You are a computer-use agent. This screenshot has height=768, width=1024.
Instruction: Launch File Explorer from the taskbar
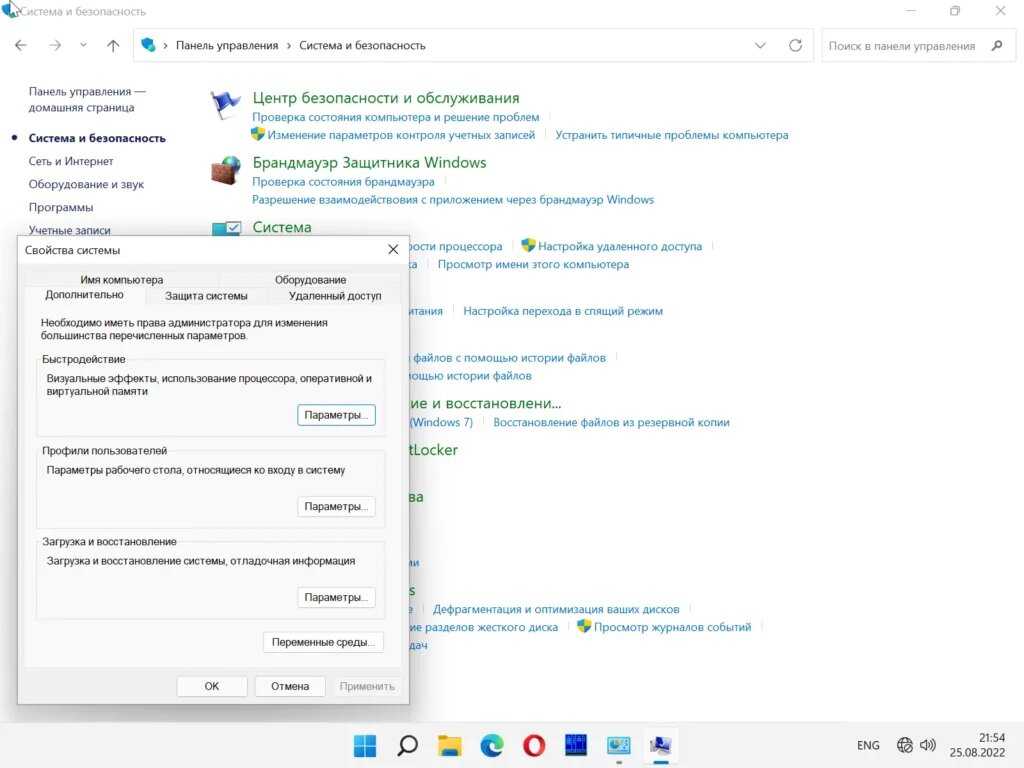(450, 745)
